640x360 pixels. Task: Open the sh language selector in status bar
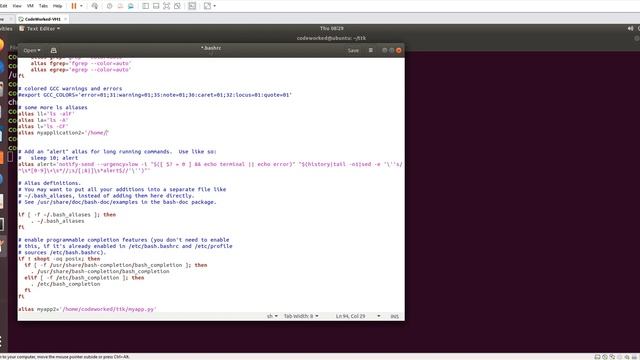[x=272, y=316]
